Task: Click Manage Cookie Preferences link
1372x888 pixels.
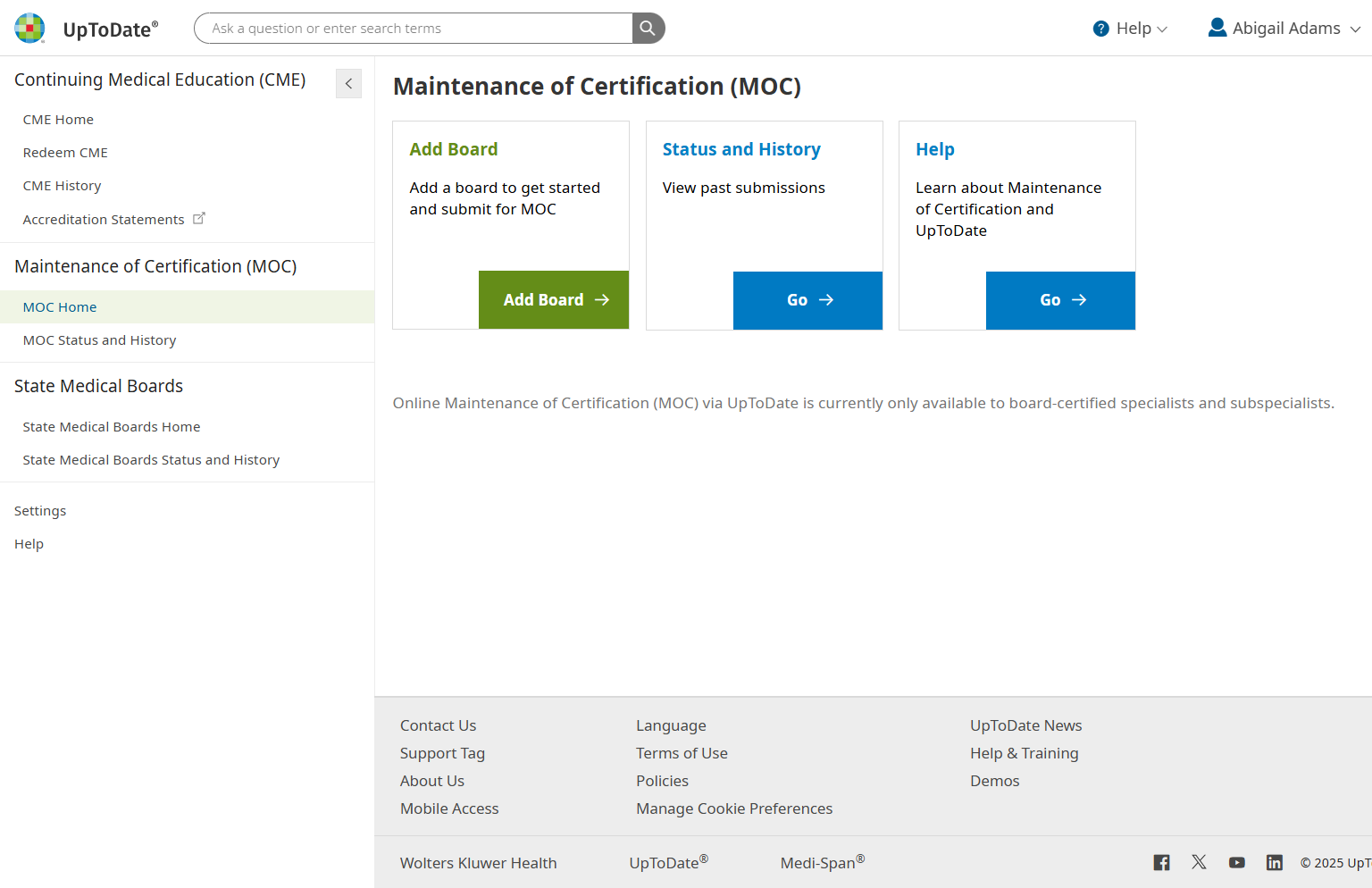Action: coord(734,808)
